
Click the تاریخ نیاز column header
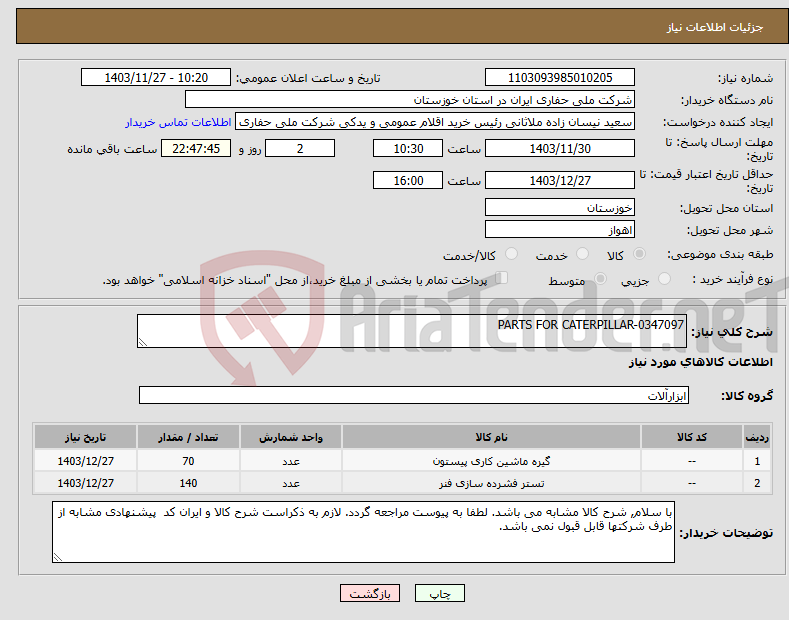(86, 437)
